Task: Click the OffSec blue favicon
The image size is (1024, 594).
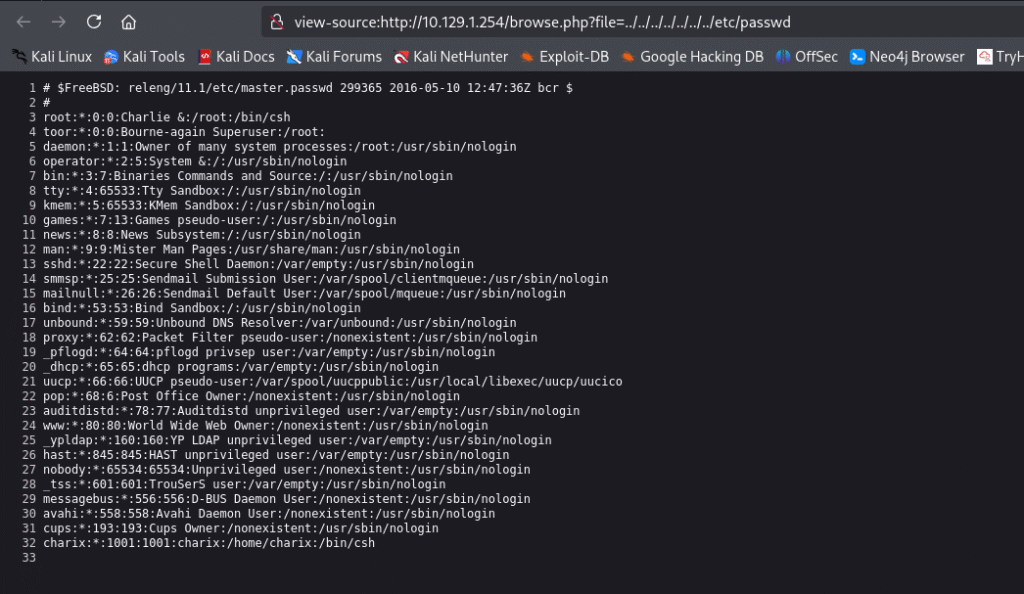Action: tap(782, 57)
